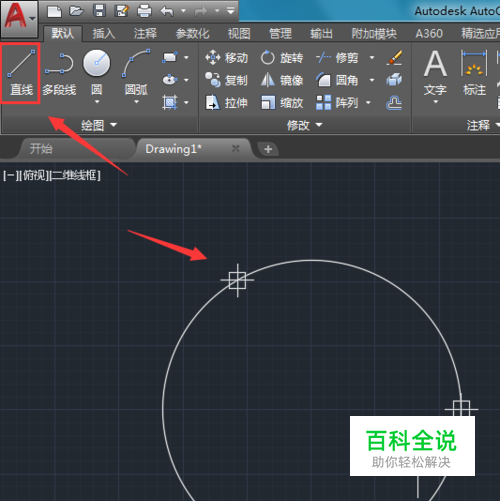Choose the Move (移动) command
Image resolution: width=500 pixels, height=501 pixels.
click(x=227, y=58)
